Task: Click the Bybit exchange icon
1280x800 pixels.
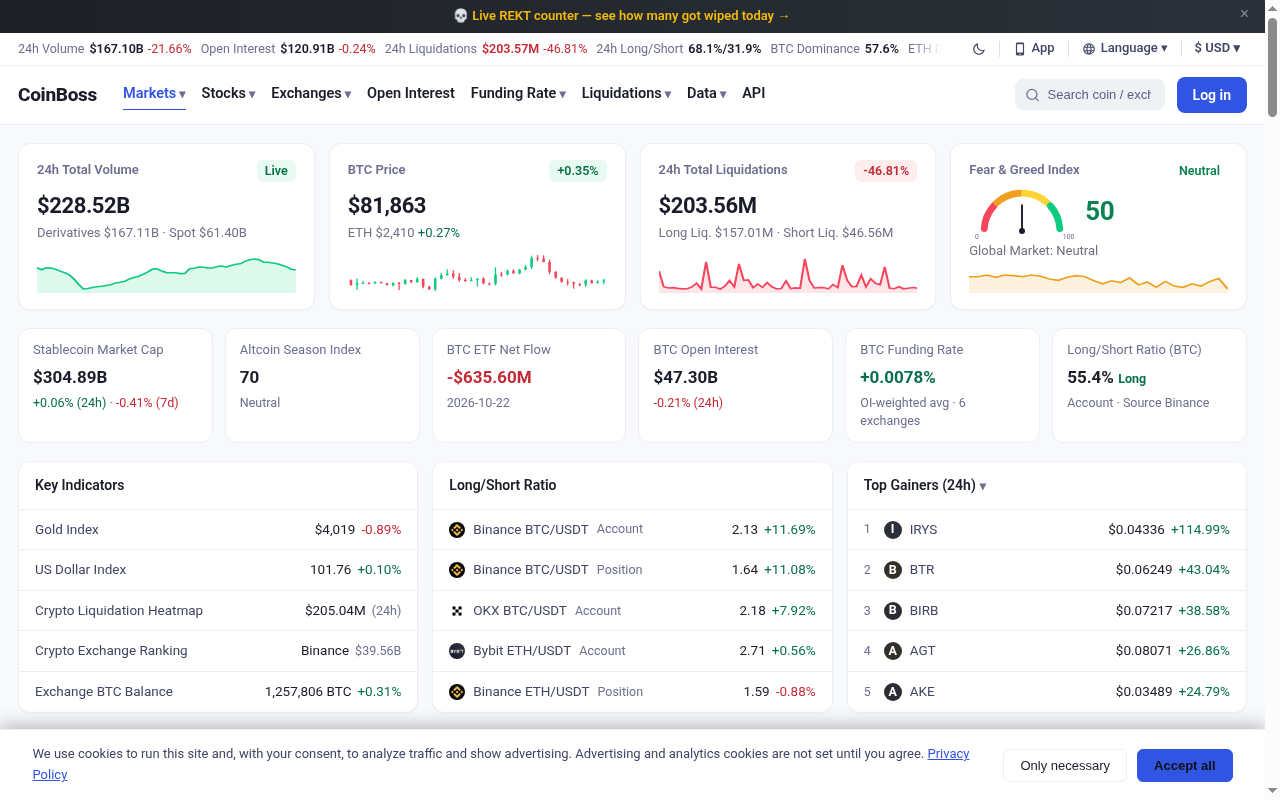Action: pos(457,651)
